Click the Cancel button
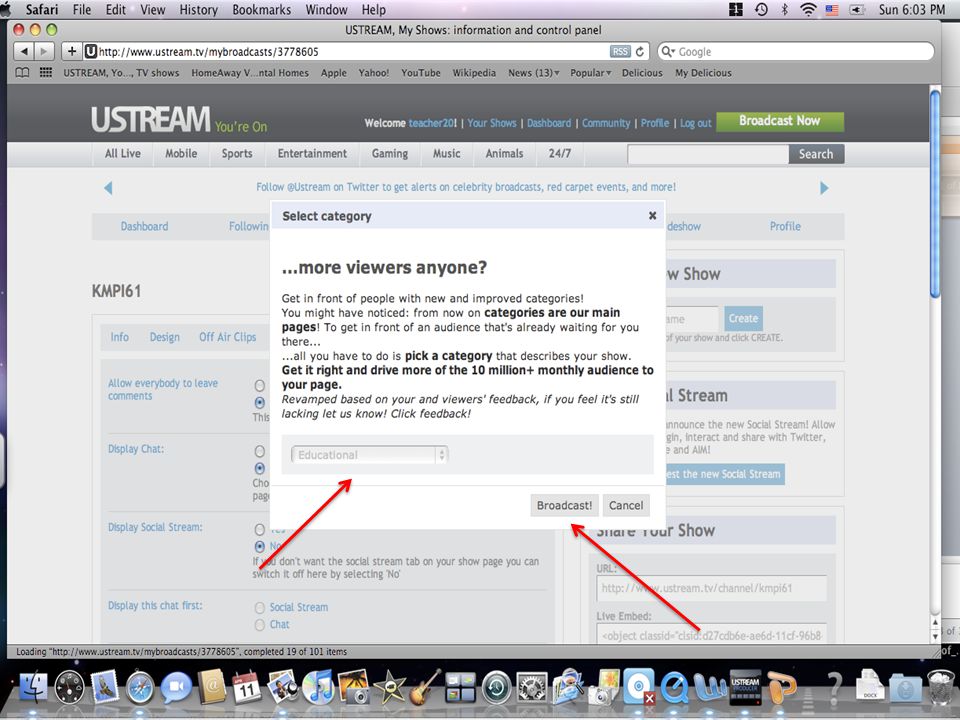The height and width of the screenshot is (720, 960). 626,505
